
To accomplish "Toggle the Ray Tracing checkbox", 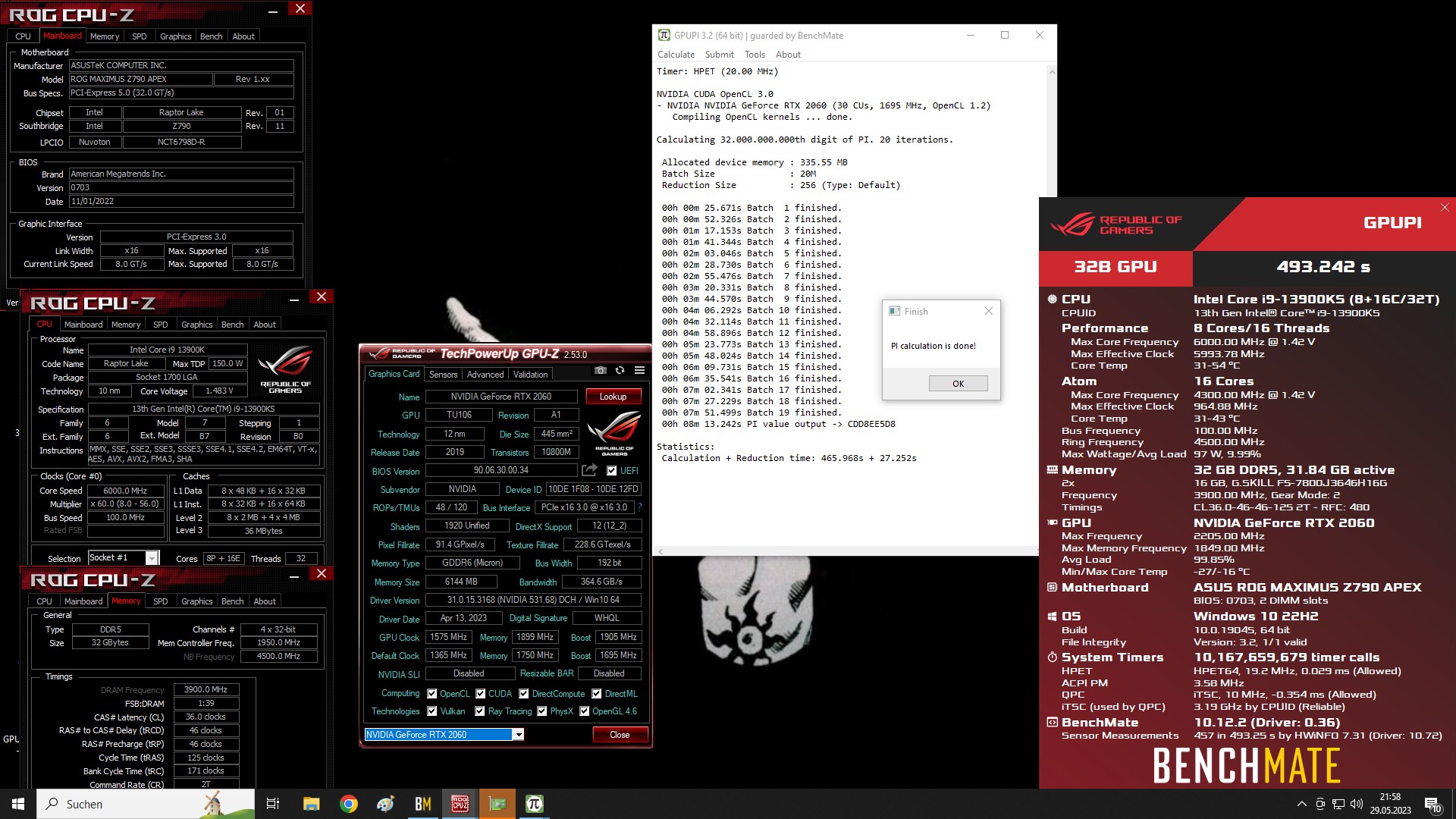I will (x=479, y=711).
